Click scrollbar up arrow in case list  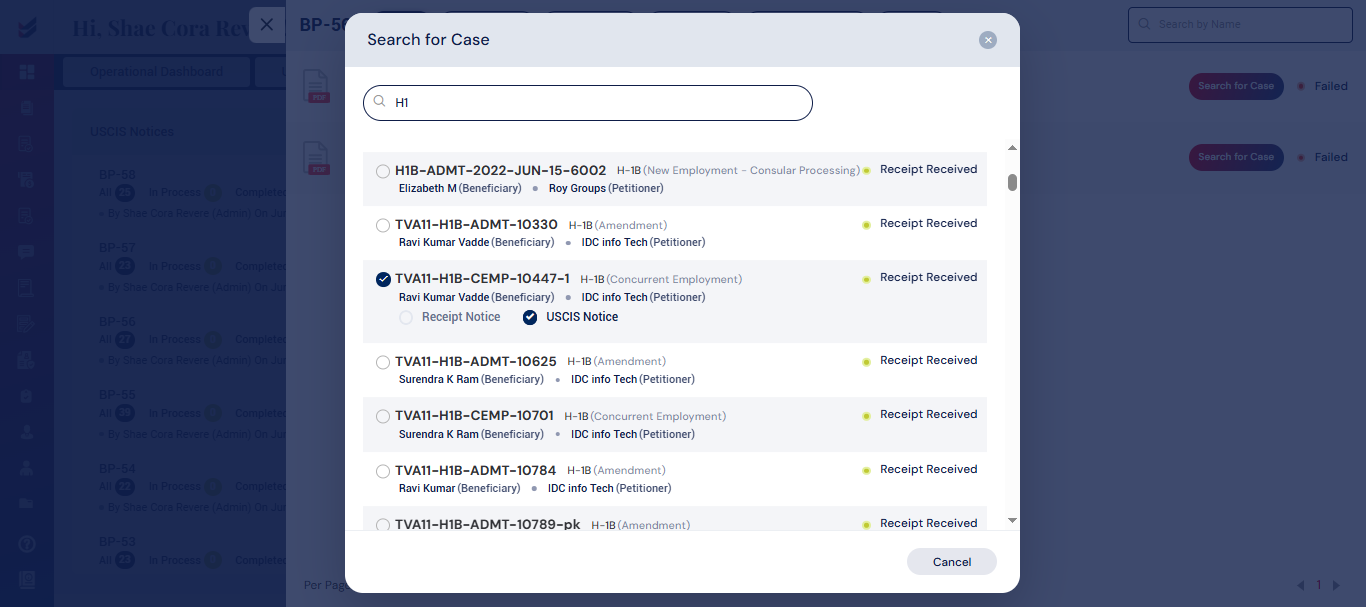[1012, 148]
